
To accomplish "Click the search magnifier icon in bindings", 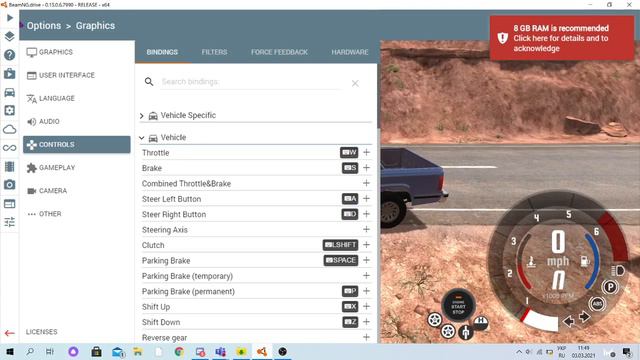I will click(x=149, y=82).
